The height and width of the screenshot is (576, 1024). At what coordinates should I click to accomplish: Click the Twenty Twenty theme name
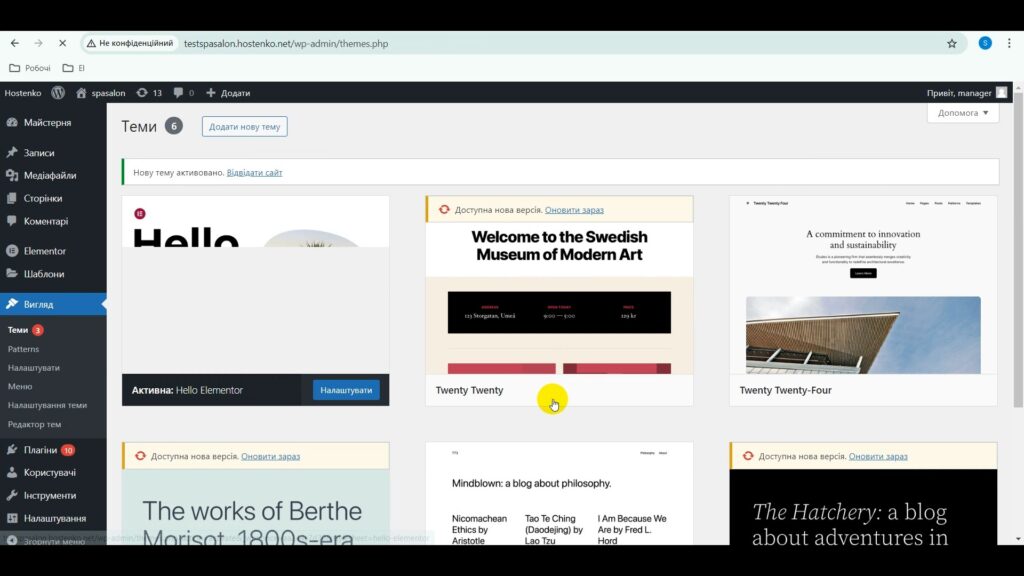(x=470, y=391)
